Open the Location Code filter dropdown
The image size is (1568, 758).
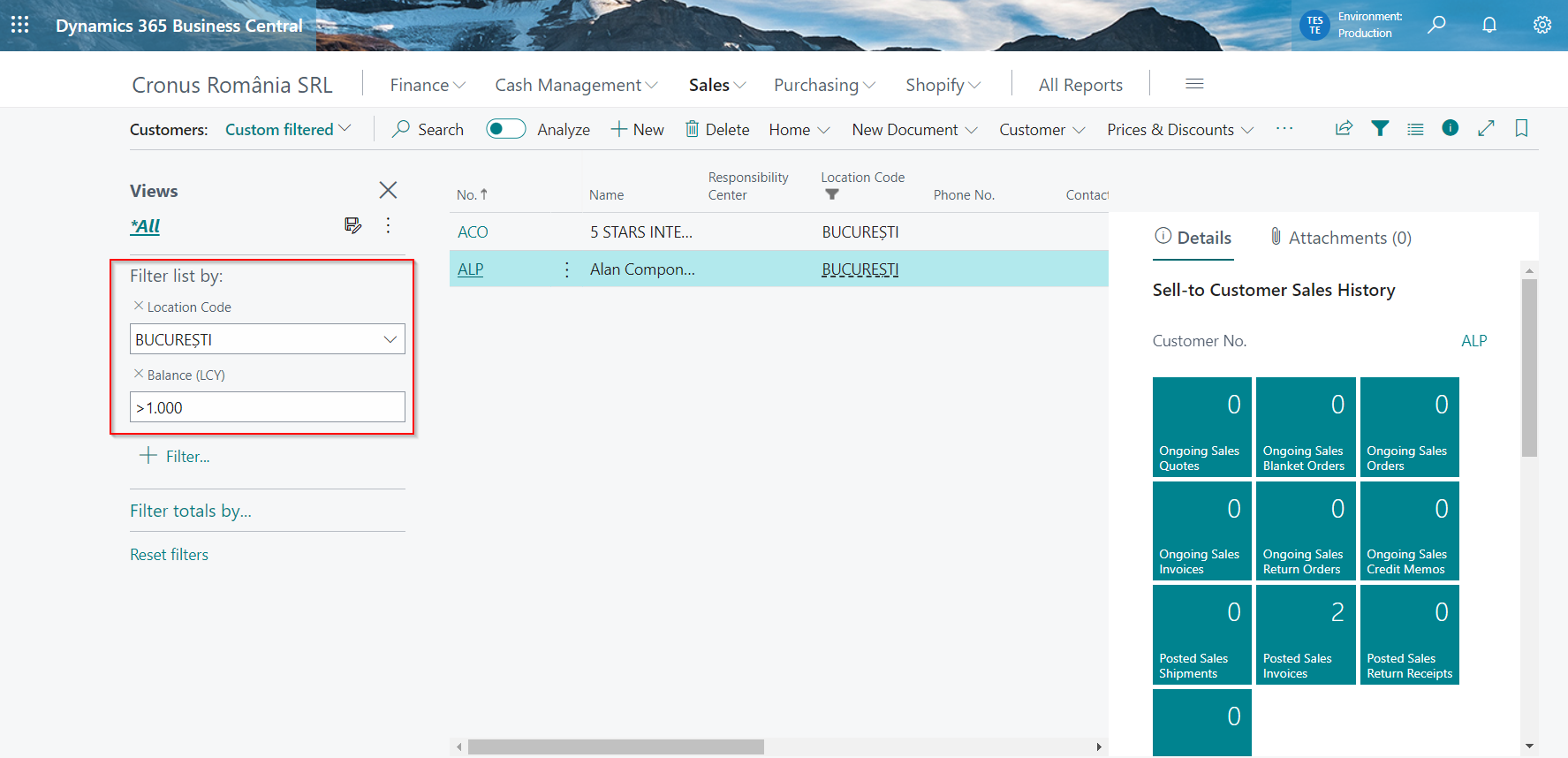390,339
